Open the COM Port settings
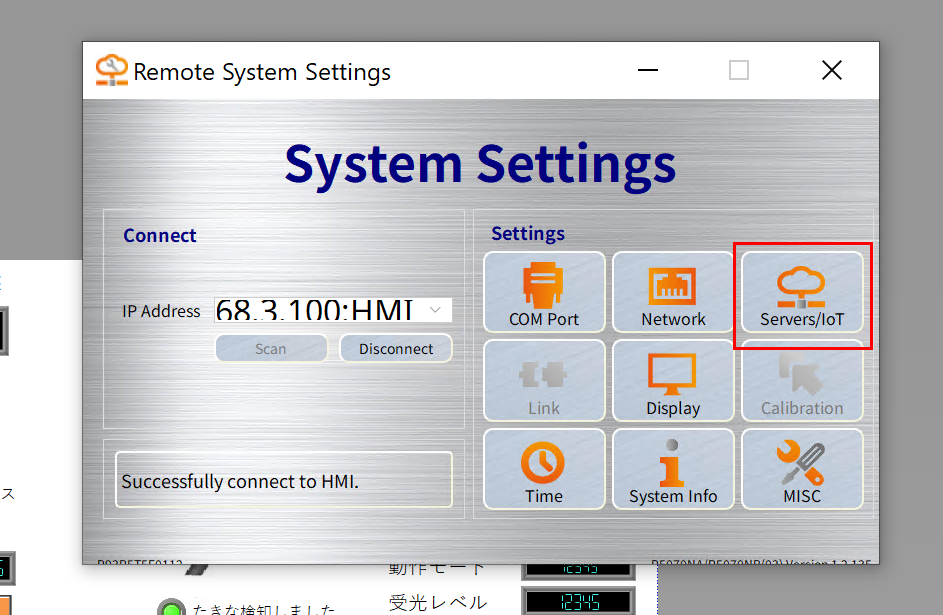The height and width of the screenshot is (615, 943). [544, 292]
